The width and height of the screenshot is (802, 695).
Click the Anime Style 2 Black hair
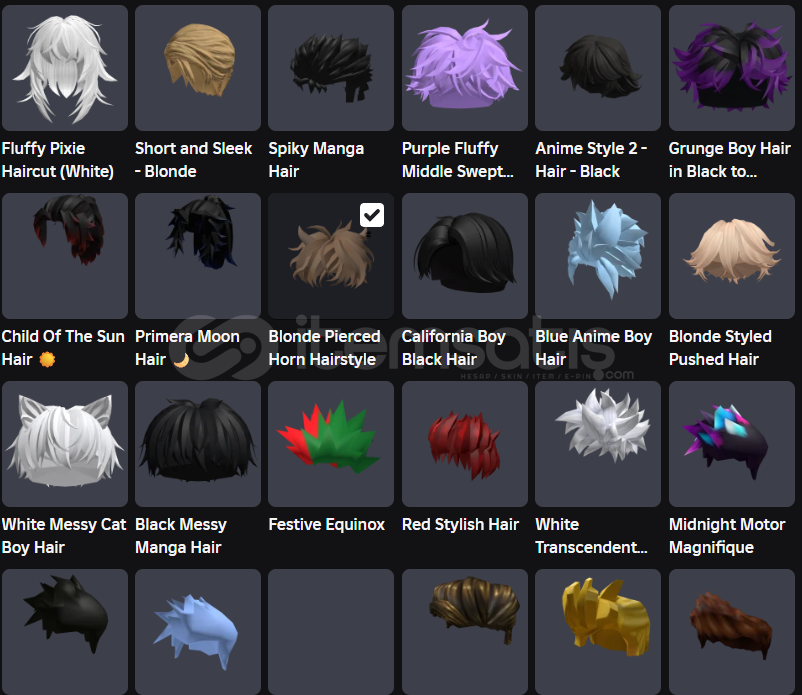tap(598, 68)
